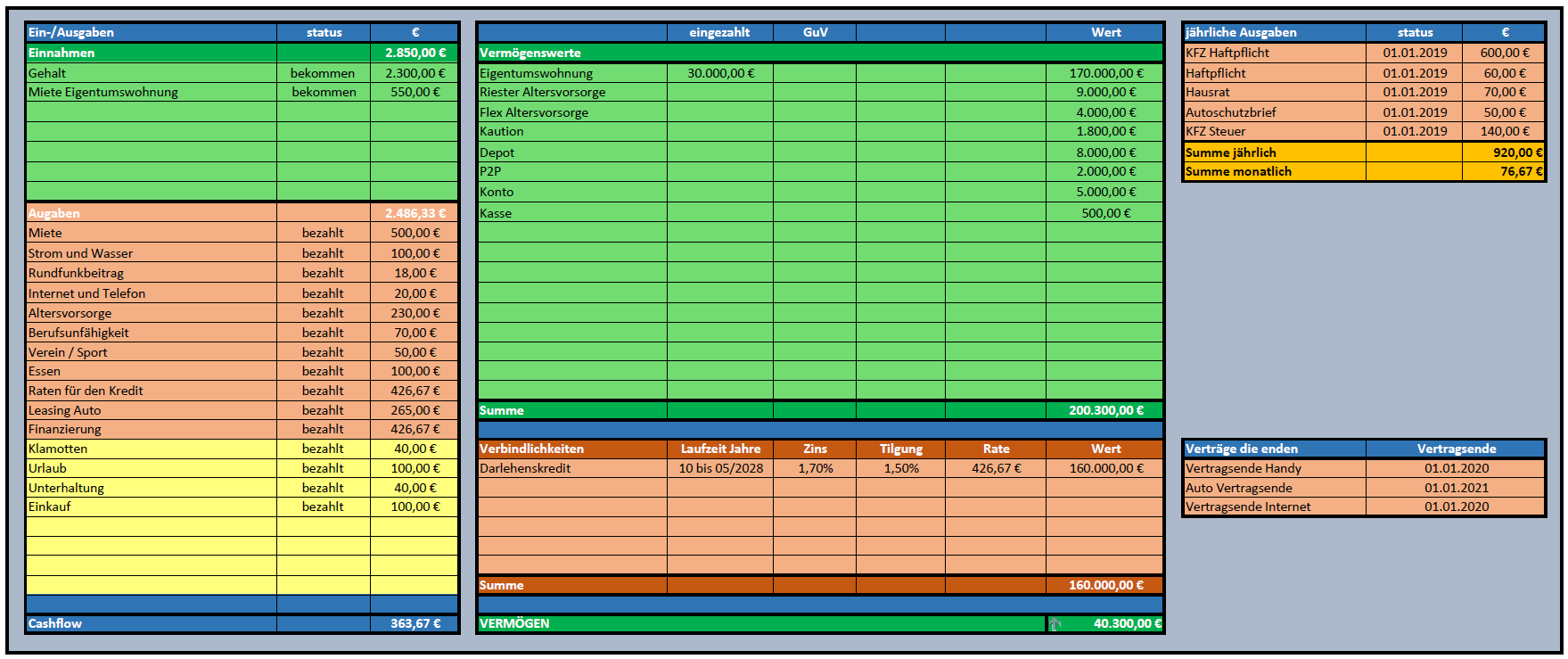Image resolution: width=1568 pixels, height=659 pixels.
Task: Select the Cashflow label cell
Action: point(152,623)
